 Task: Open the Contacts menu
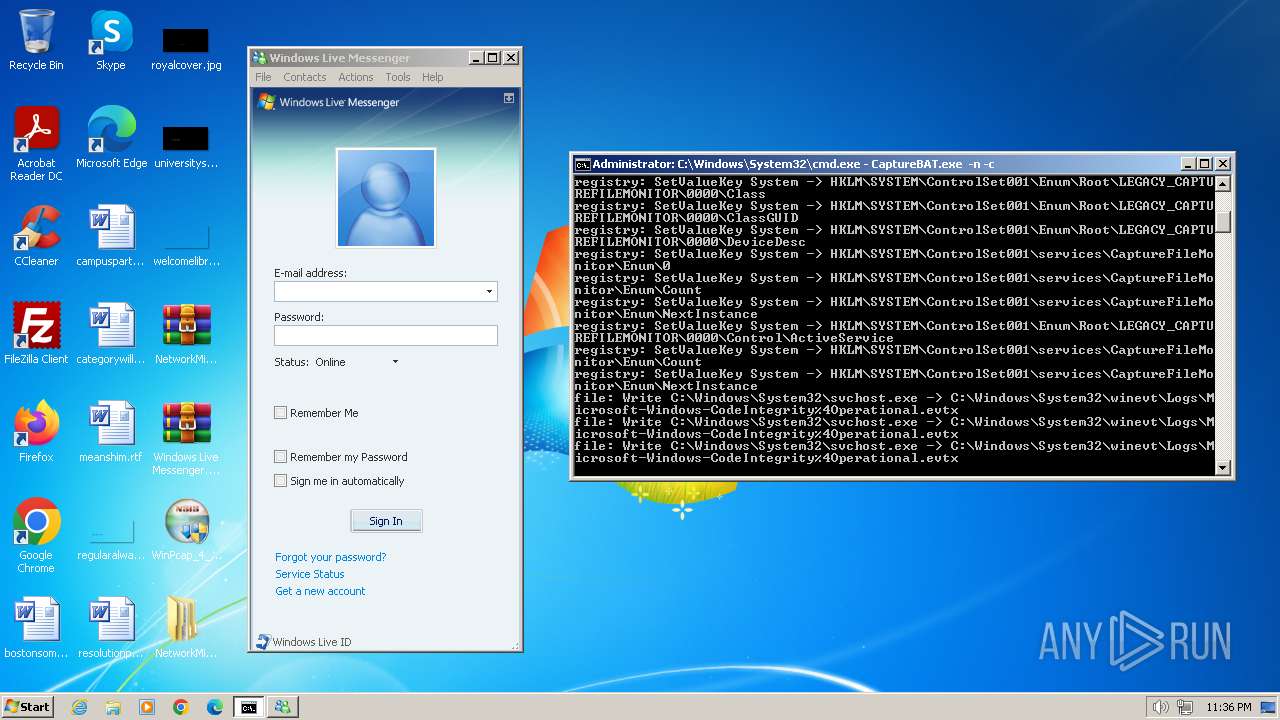pyautogui.click(x=304, y=77)
